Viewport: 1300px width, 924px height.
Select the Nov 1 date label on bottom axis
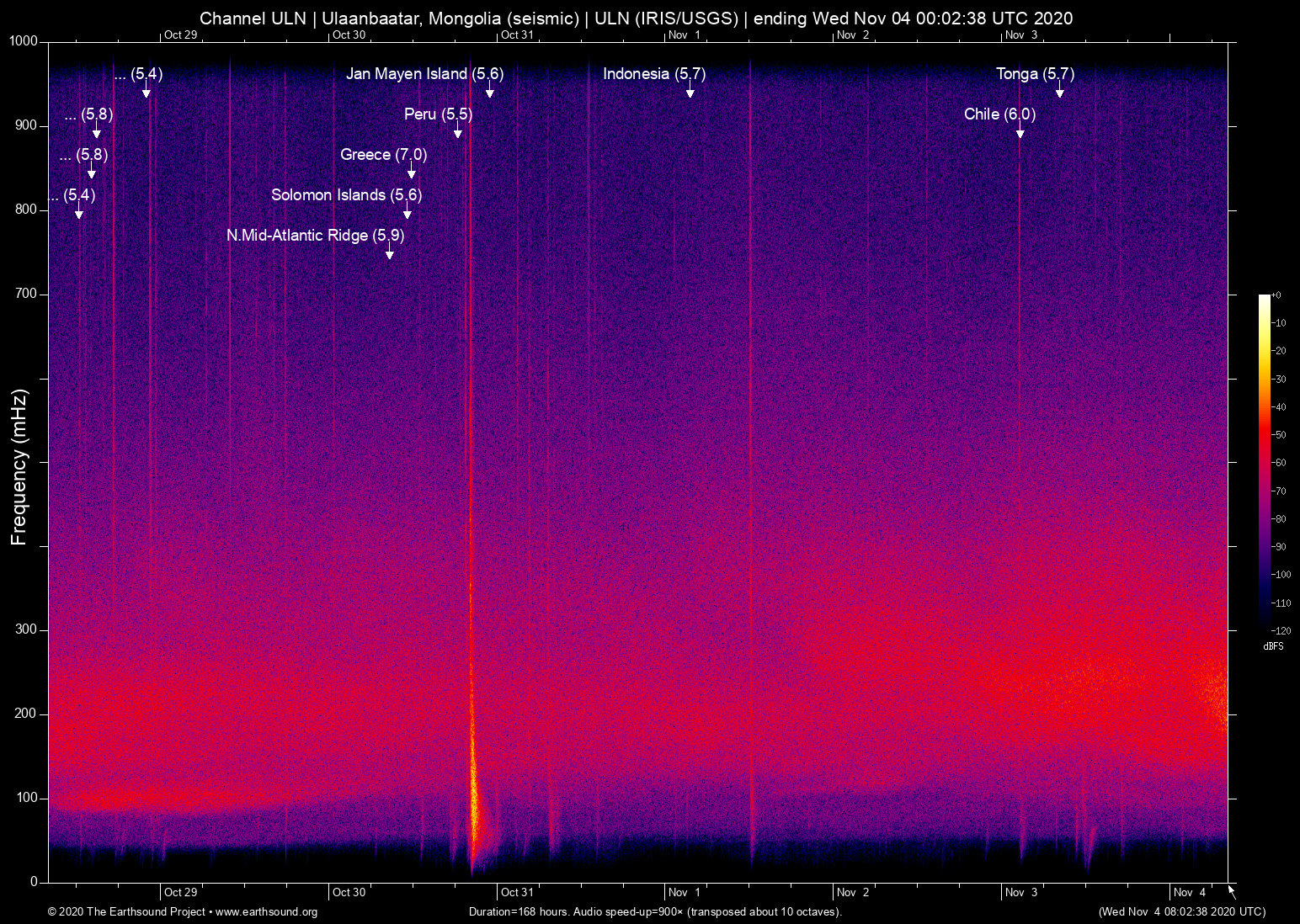(x=684, y=892)
